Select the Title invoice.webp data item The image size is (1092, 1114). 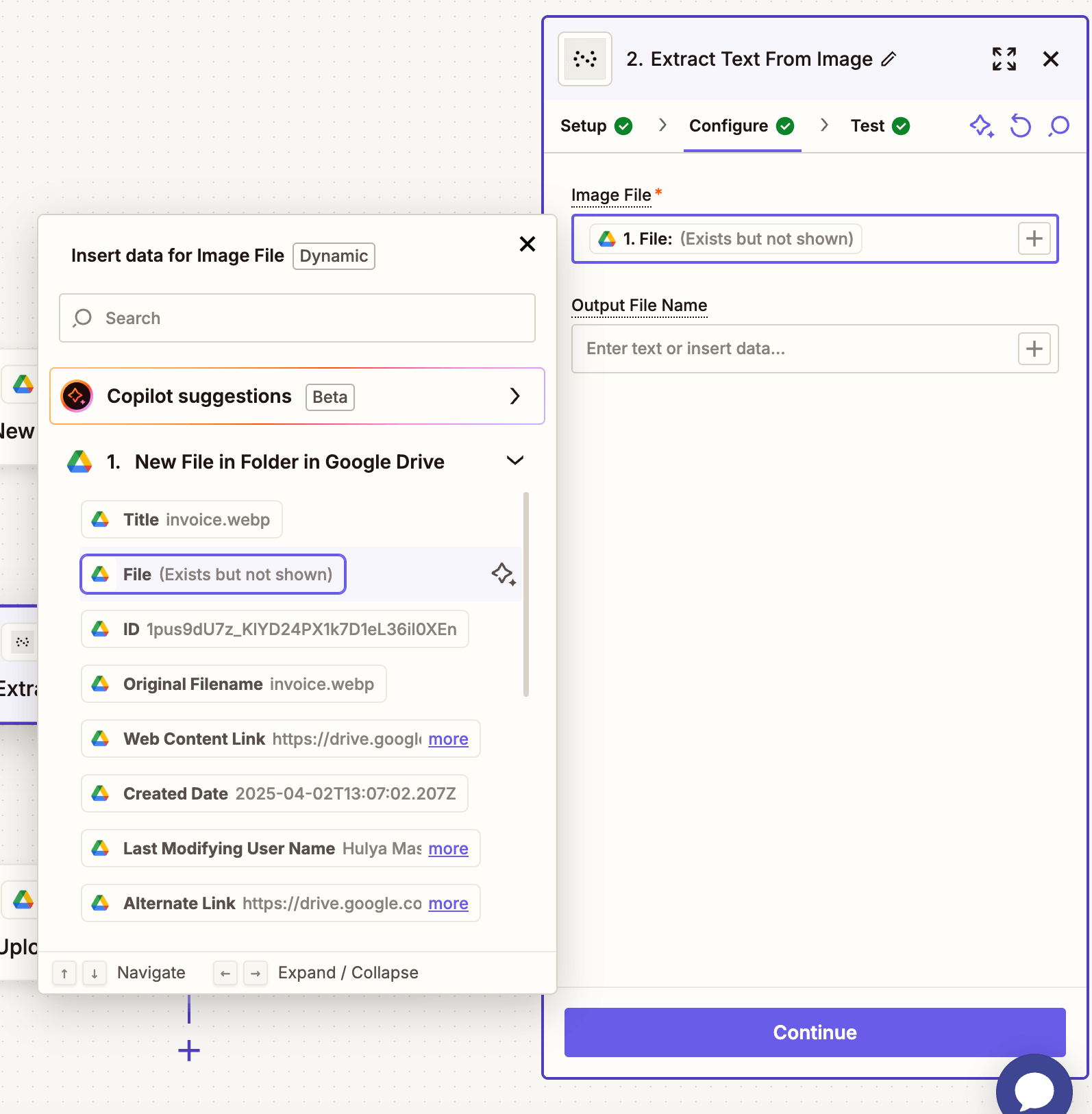(x=182, y=520)
